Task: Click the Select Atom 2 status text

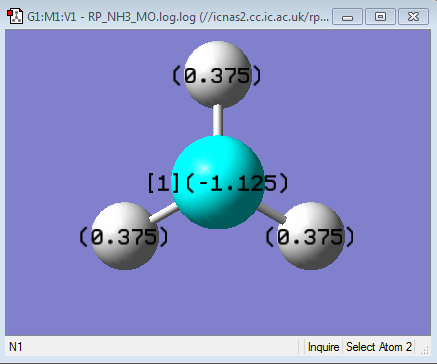Action: click(x=379, y=347)
